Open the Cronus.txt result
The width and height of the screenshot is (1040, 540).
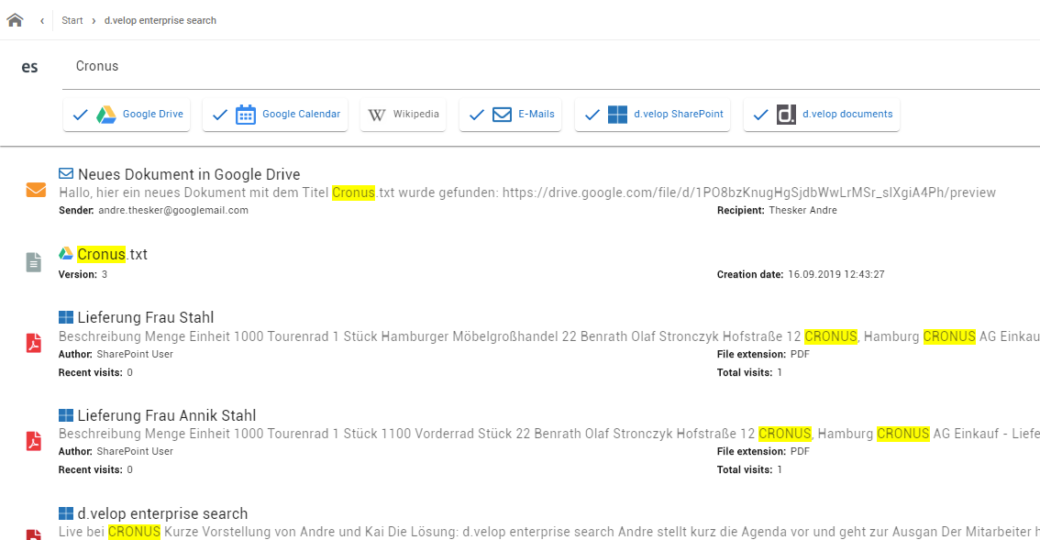pyautogui.click(x=112, y=254)
